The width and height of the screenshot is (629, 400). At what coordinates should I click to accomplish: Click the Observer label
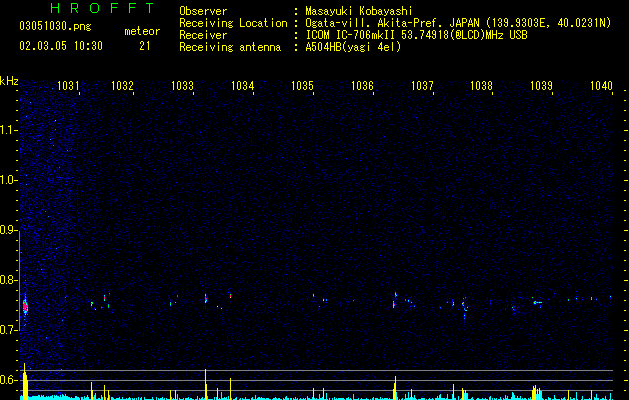click(x=203, y=11)
